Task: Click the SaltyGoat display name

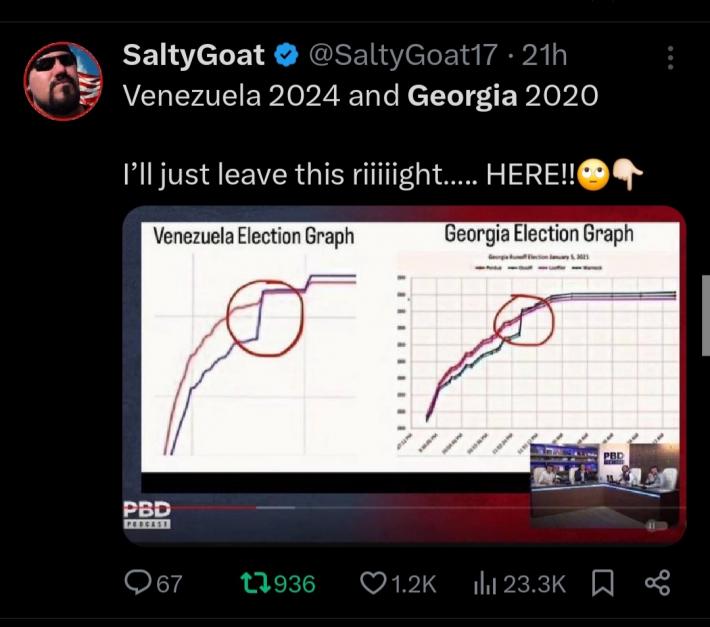Action: (x=194, y=57)
